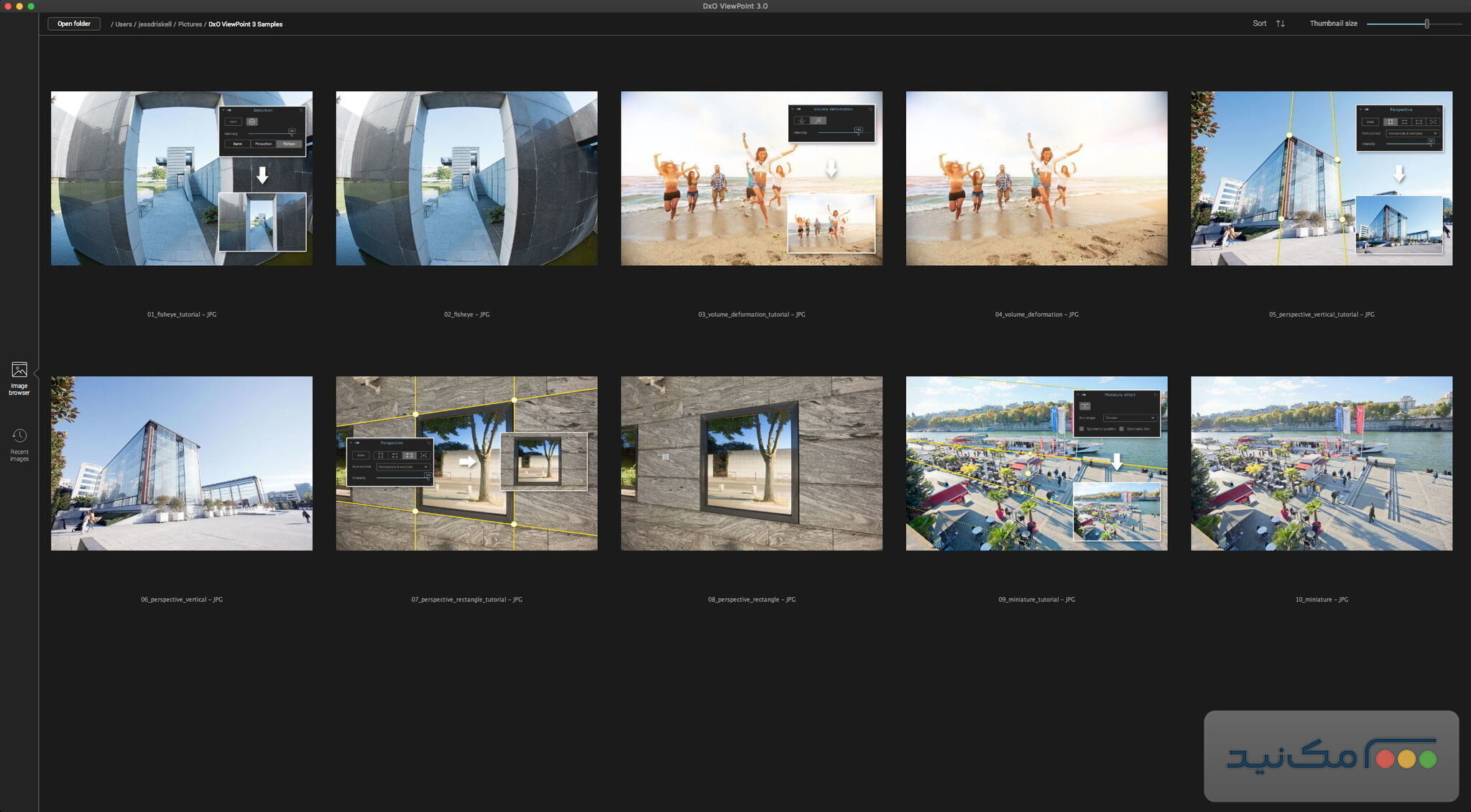Viewport: 1471px width, 812px height.
Task: Pick the 08_perspective_rectangle window photo
Action: coord(751,463)
